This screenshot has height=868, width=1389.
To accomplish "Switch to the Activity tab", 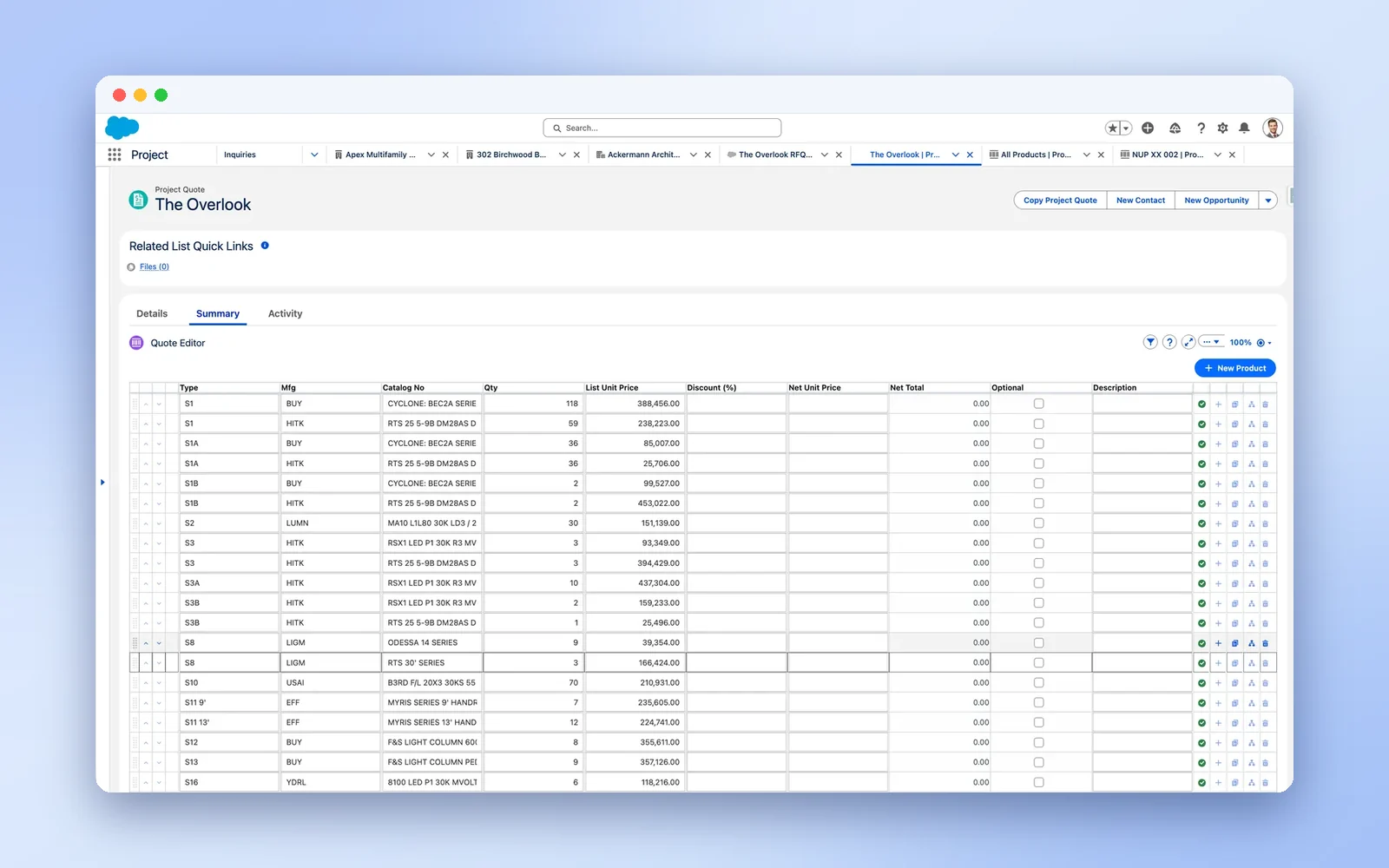I will (x=285, y=313).
